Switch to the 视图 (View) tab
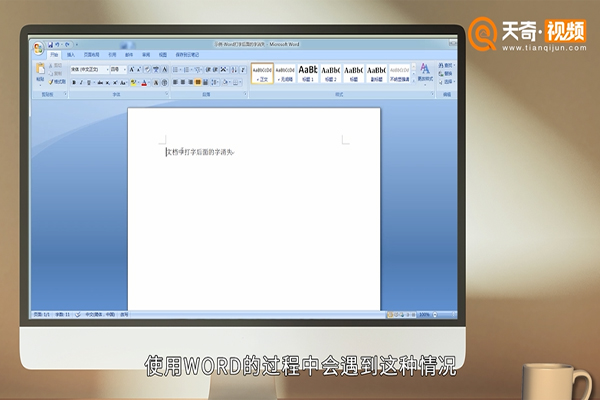The width and height of the screenshot is (600, 400). tap(163, 55)
